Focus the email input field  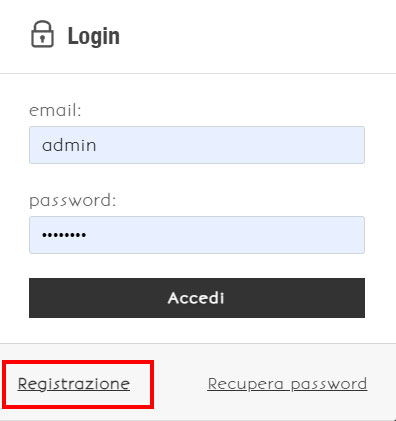click(x=197, y=145)
